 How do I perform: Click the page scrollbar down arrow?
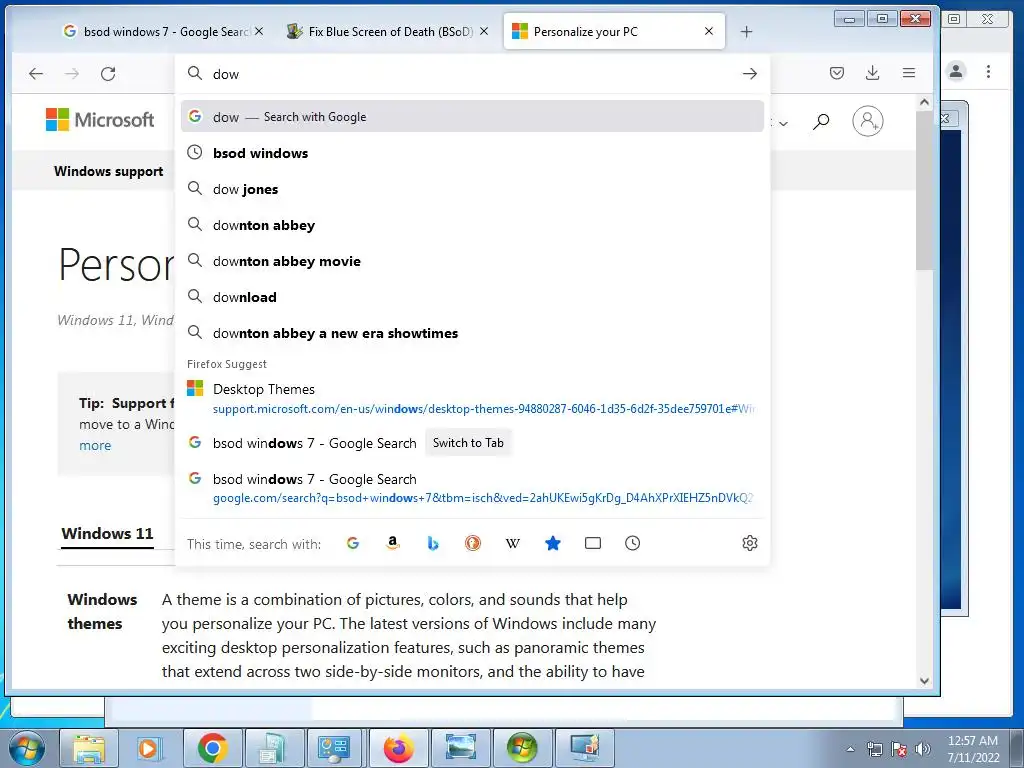tap(924, 680)
